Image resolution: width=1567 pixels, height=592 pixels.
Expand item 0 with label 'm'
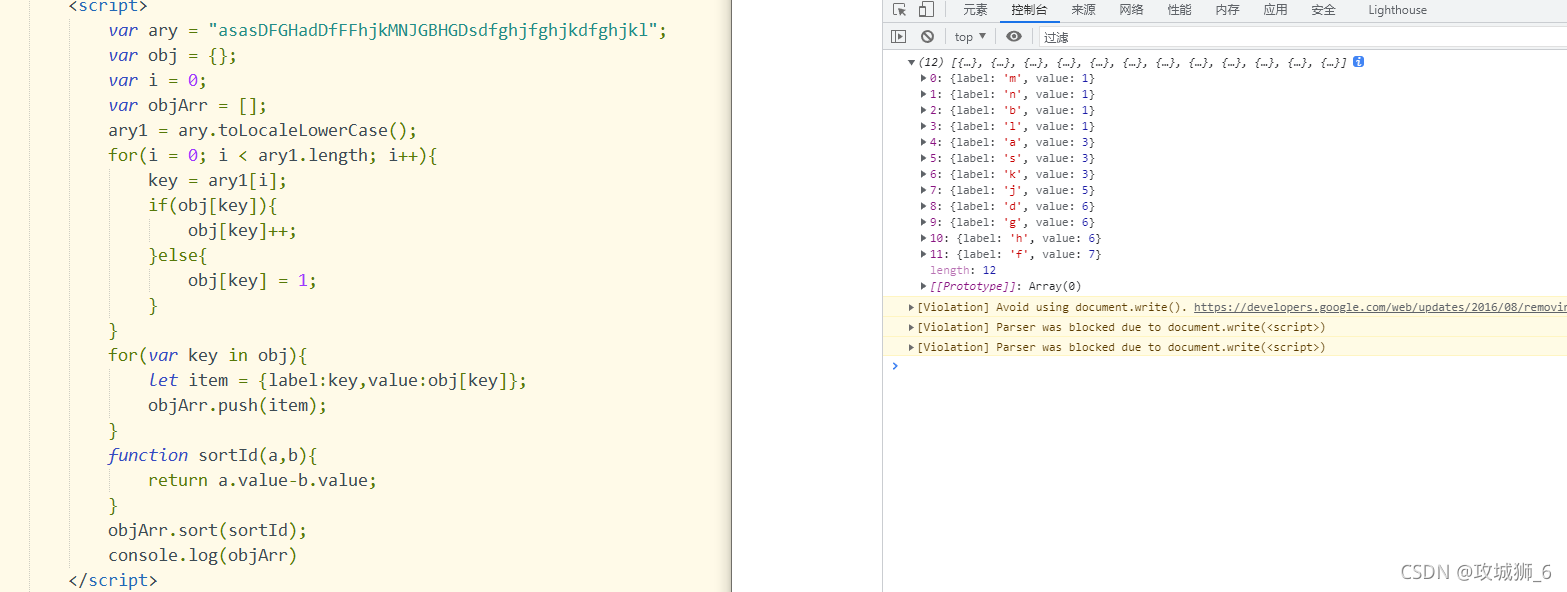click(924, 78)
